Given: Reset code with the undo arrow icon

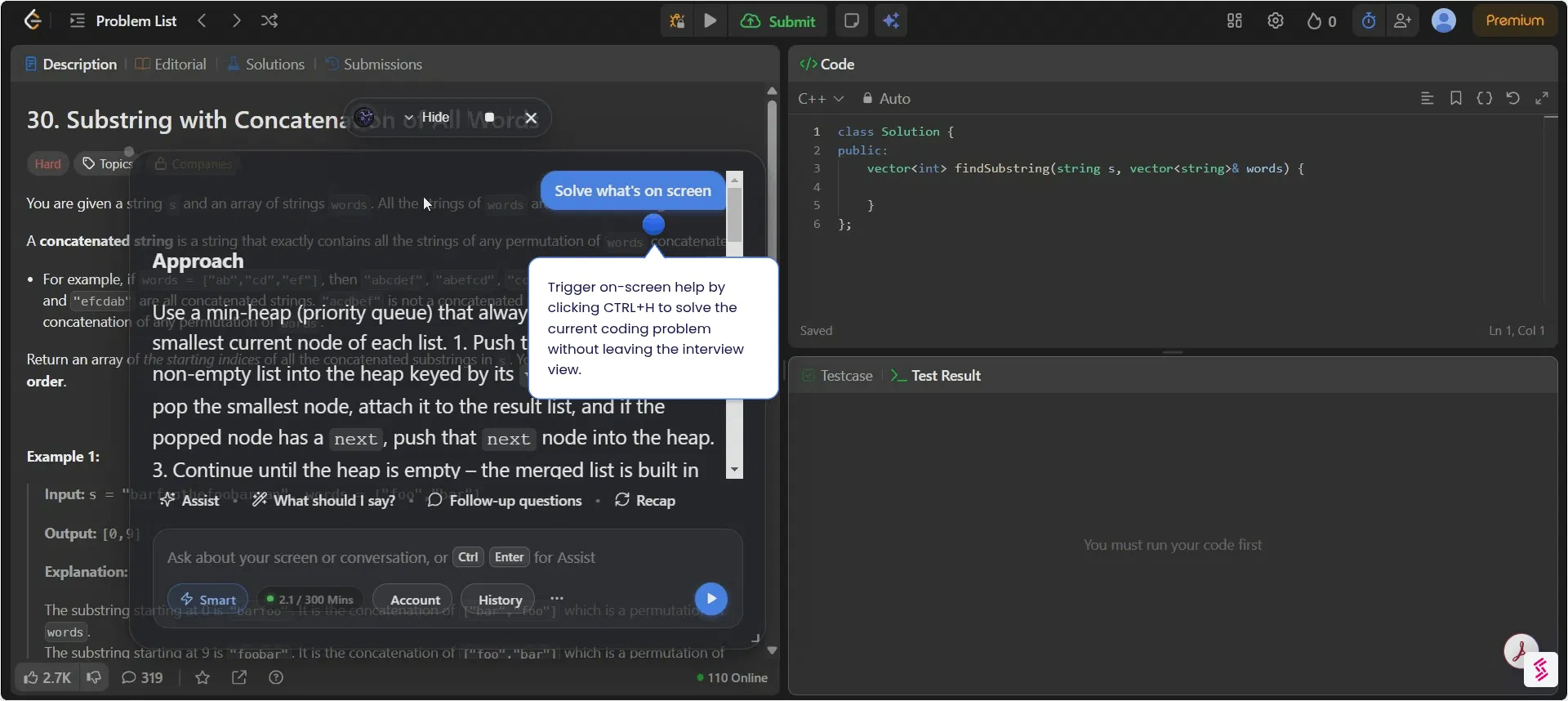Looking at the screenshot, I should 1512,98.
